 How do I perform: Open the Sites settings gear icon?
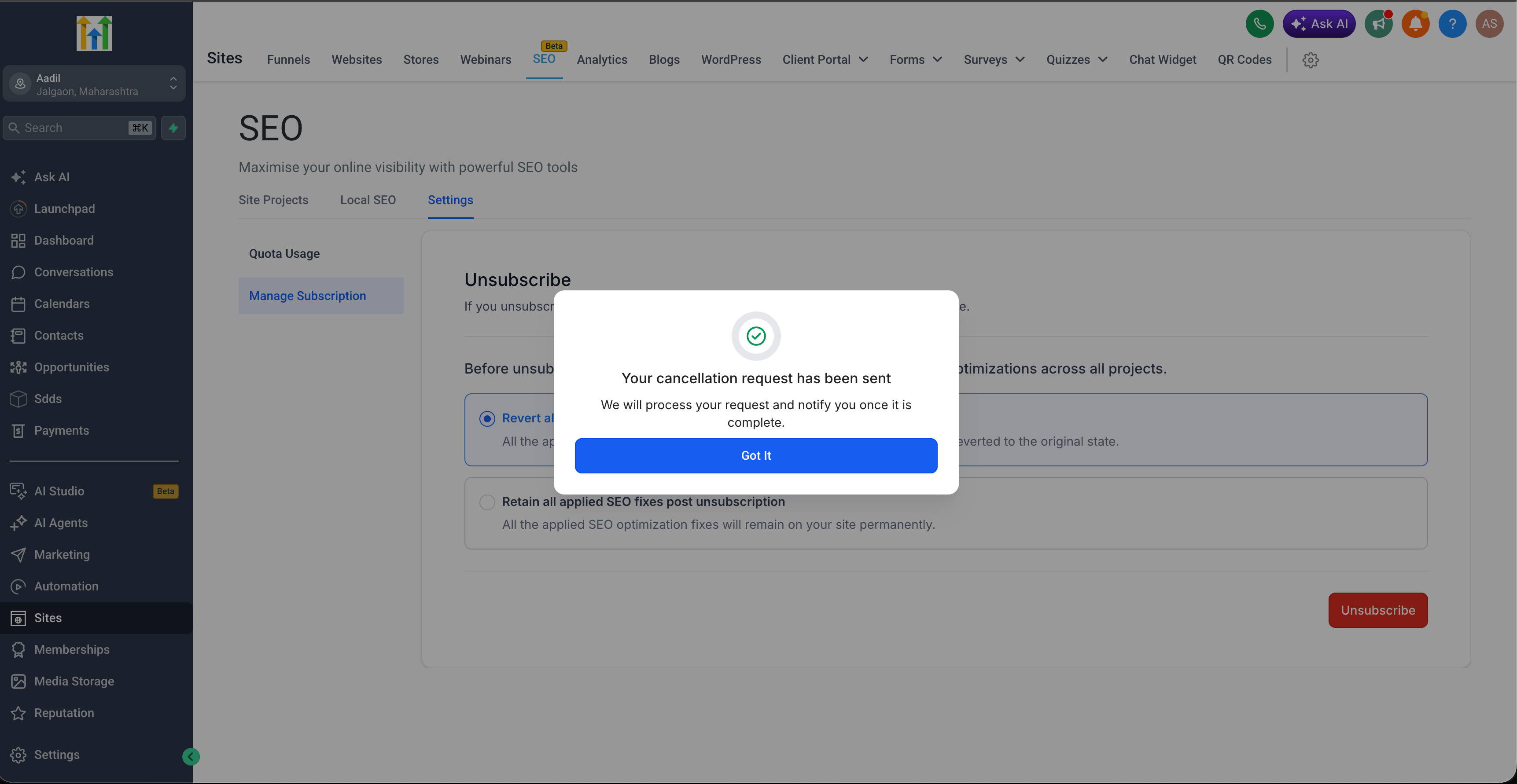tap(1310, 60)
